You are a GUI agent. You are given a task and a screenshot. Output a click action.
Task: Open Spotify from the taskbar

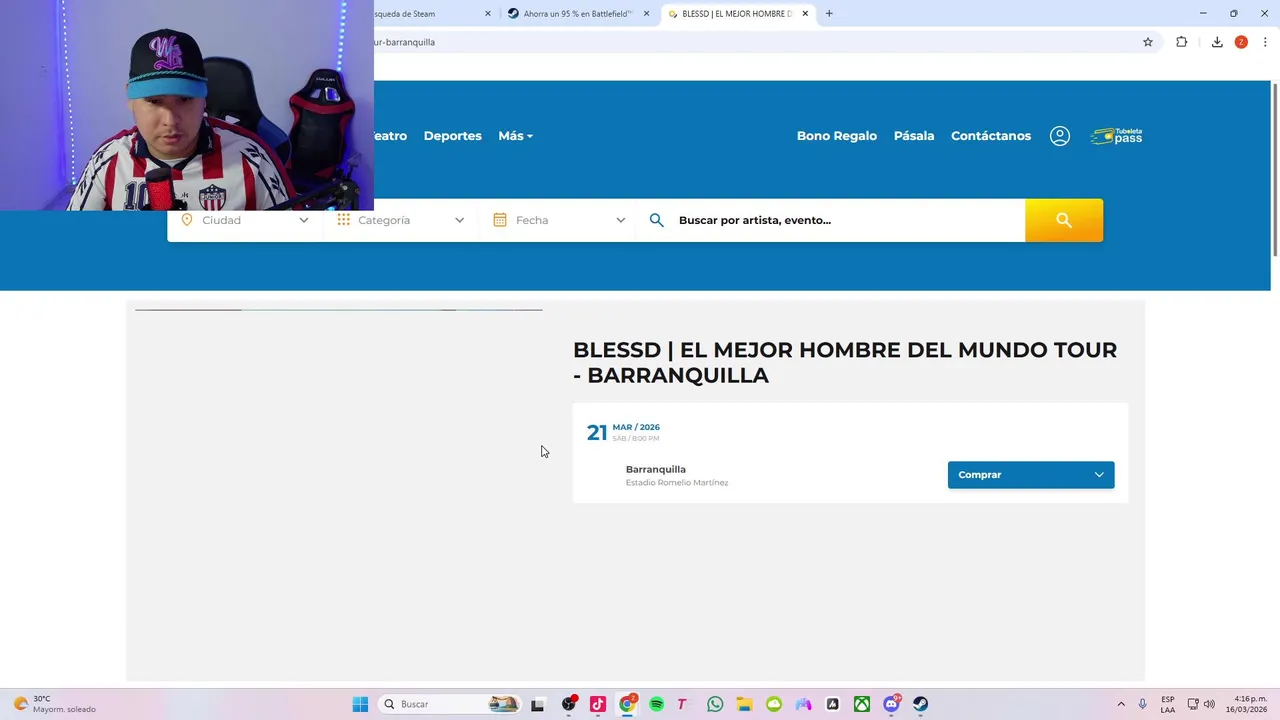[656, 704]
